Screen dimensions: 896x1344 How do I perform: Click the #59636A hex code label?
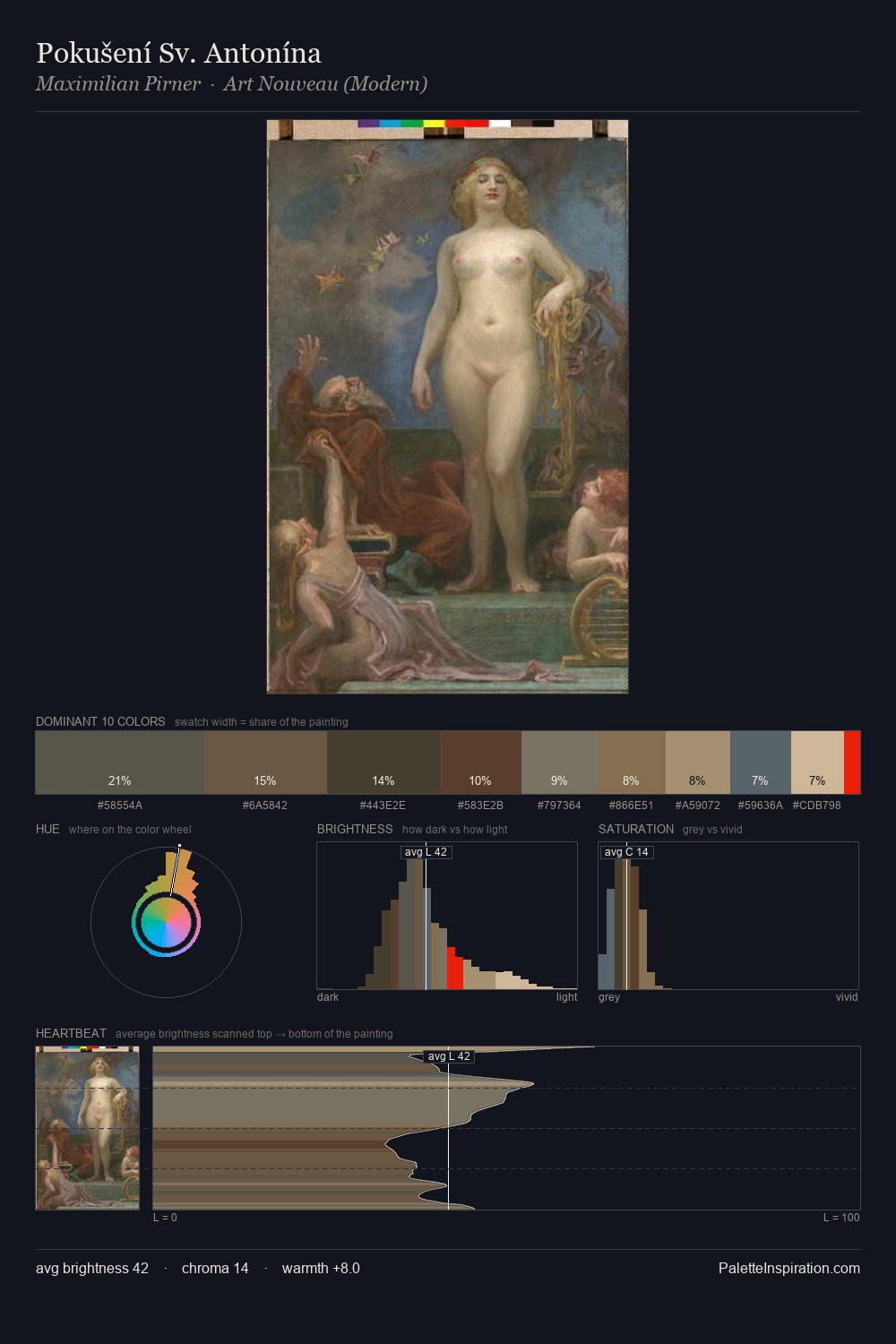click(x=761, y=805)
